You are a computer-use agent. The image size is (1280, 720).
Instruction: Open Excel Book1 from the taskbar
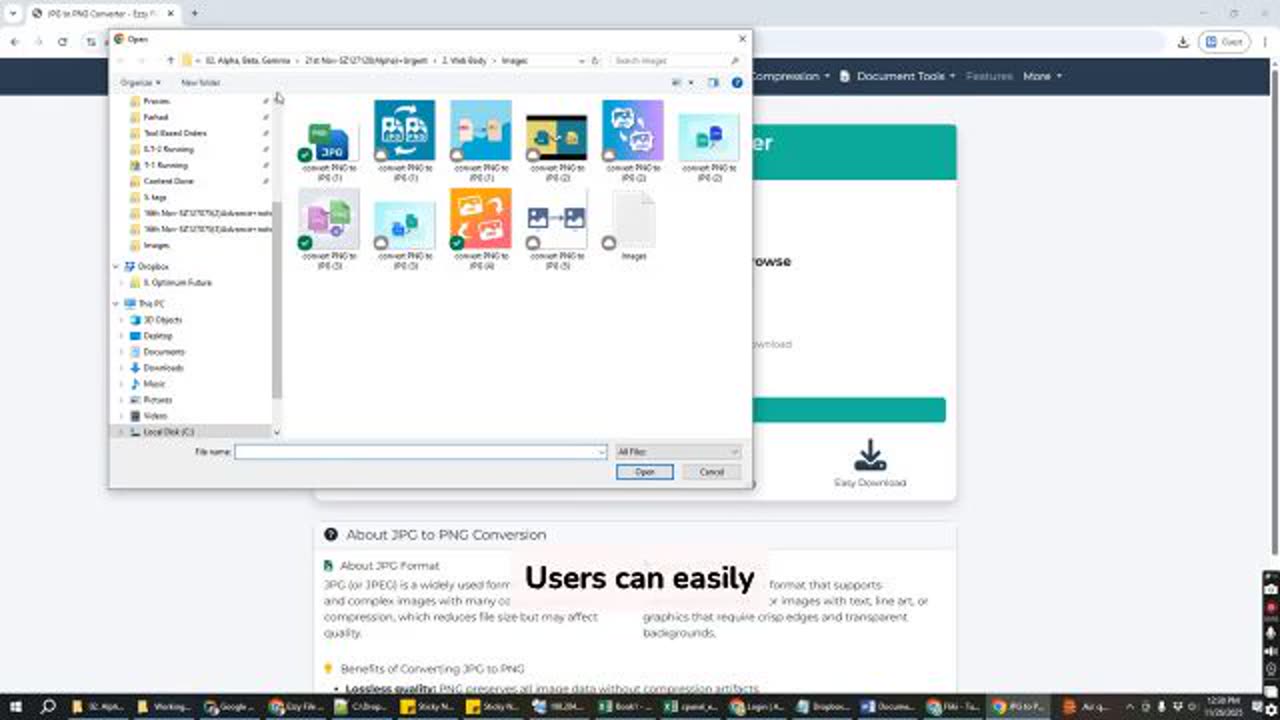pos(623,706)
